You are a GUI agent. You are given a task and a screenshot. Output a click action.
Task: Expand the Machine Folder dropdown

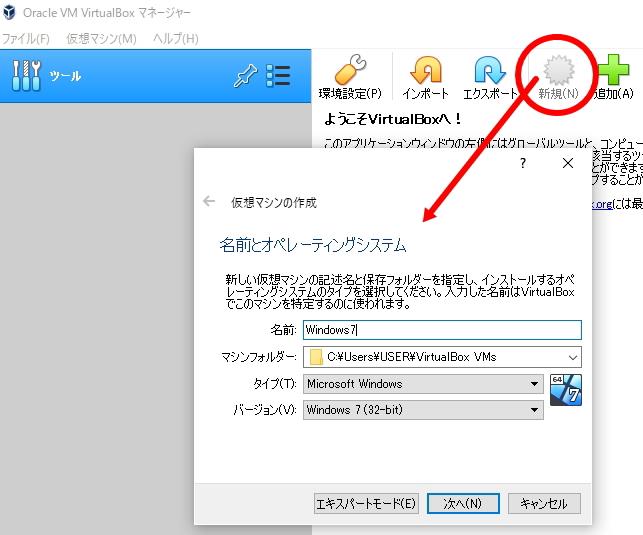click(x=573, y=357)
